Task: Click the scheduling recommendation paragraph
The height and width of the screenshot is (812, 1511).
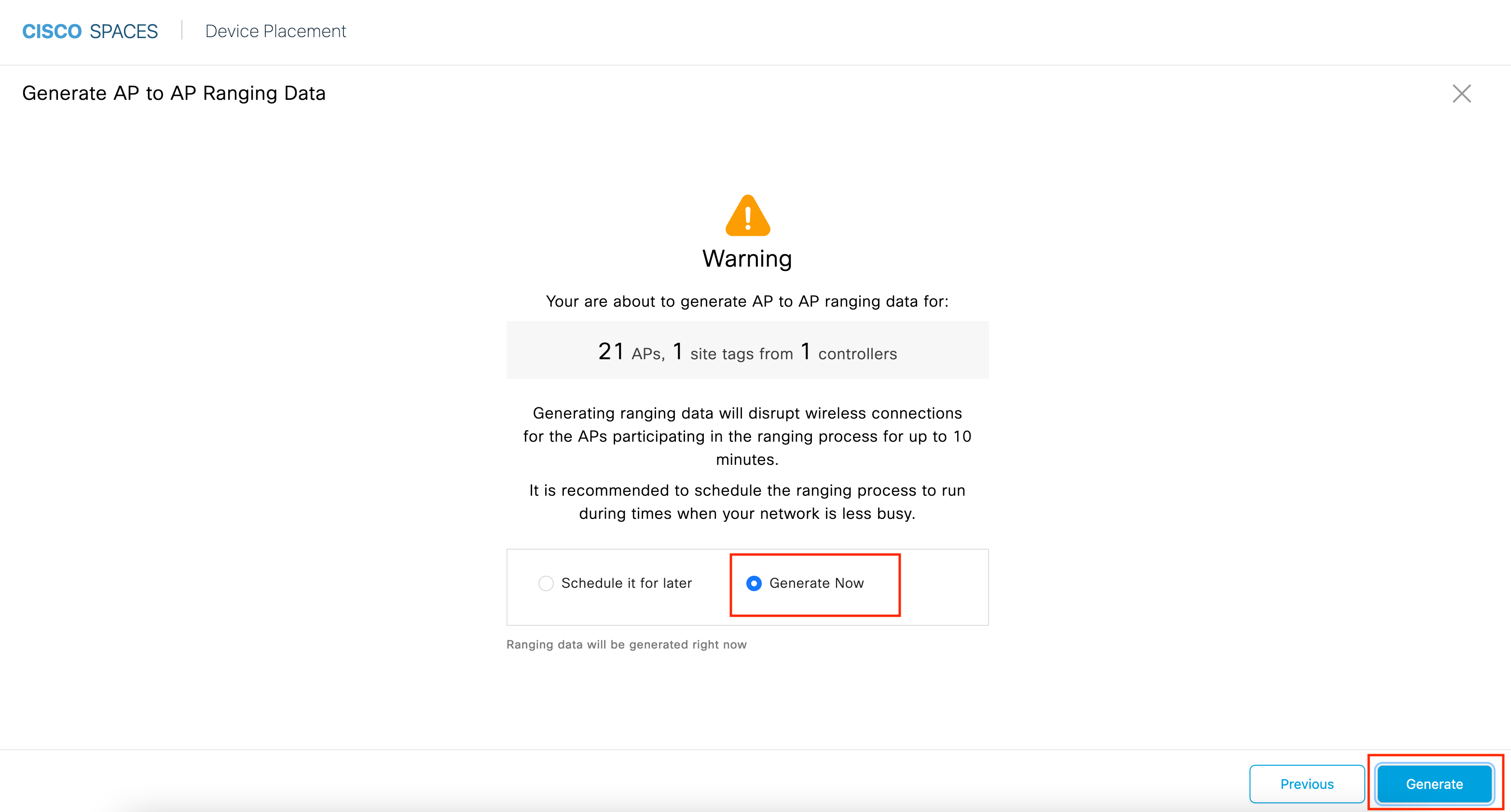Action: [747, 502]
